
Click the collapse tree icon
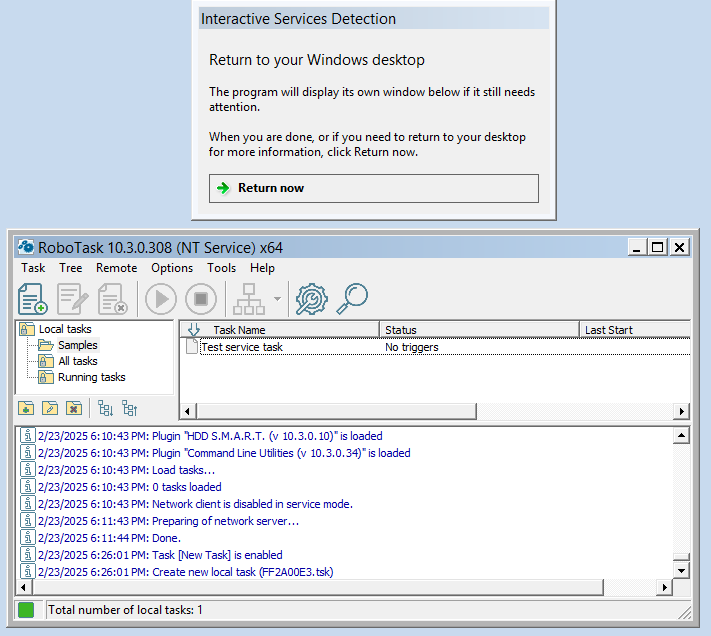pyautogui.click(x=130, y=408)
